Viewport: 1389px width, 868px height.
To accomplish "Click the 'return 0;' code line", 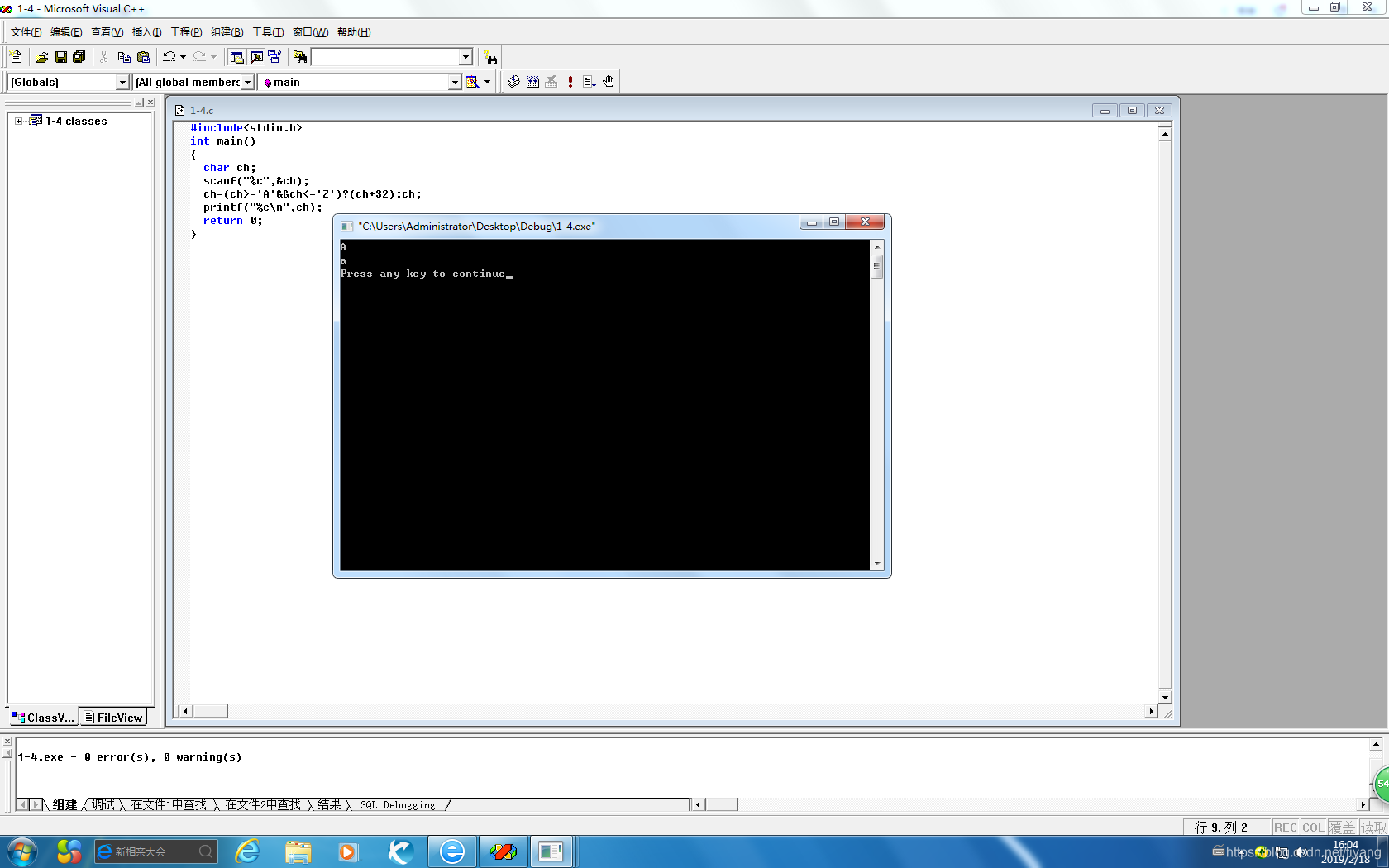I will [x=232, y=221].
